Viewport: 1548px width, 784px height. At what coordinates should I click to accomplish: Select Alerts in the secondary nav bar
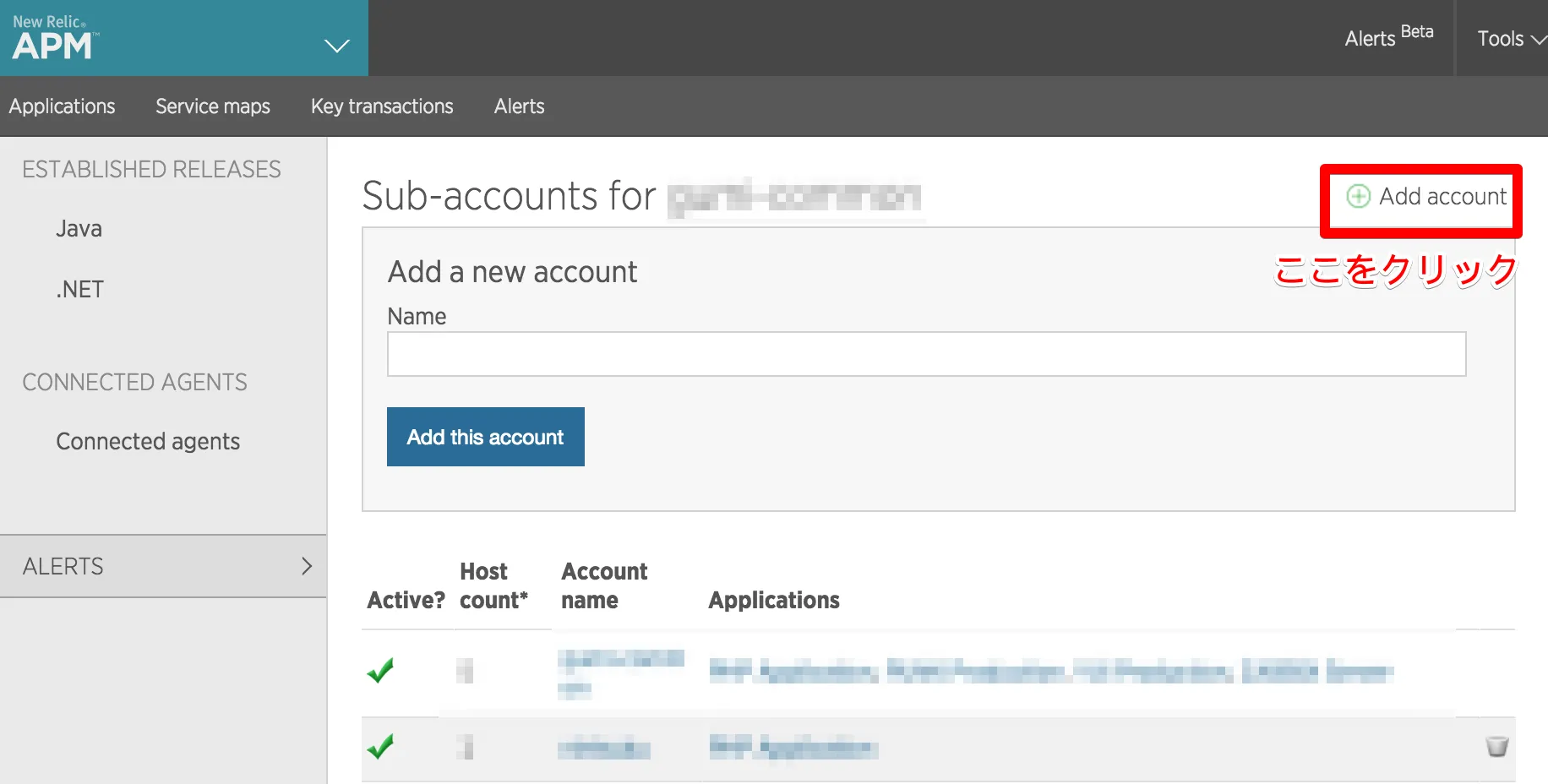tap(519, 106)
